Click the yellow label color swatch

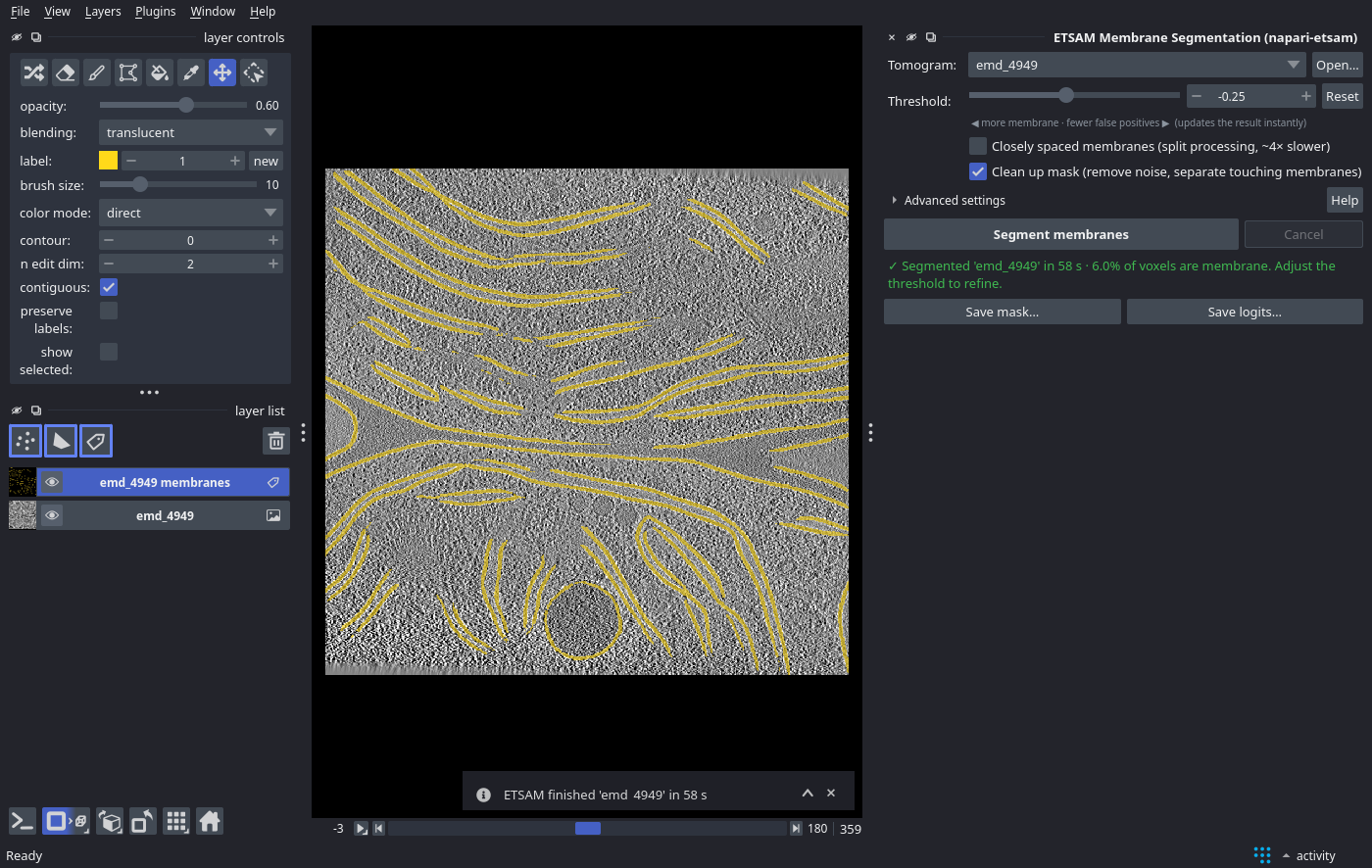(x=109, y=161)
